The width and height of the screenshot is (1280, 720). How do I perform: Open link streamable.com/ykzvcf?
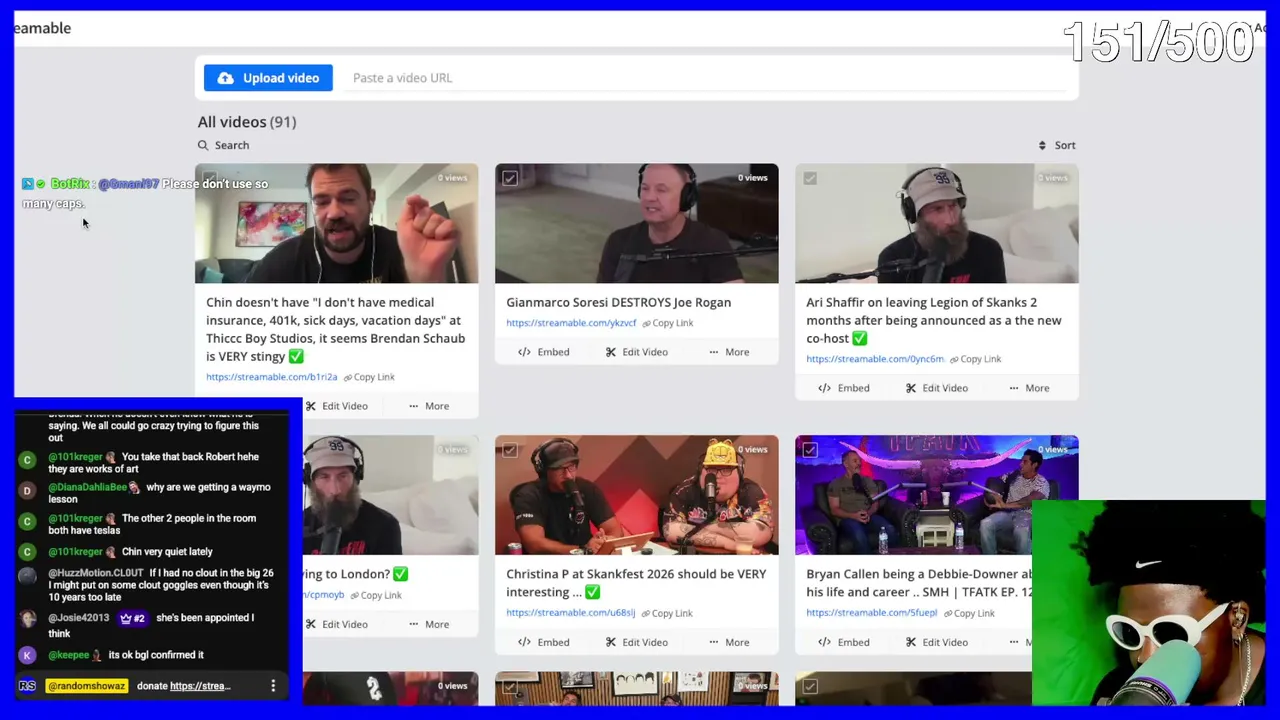pos(571,323)
